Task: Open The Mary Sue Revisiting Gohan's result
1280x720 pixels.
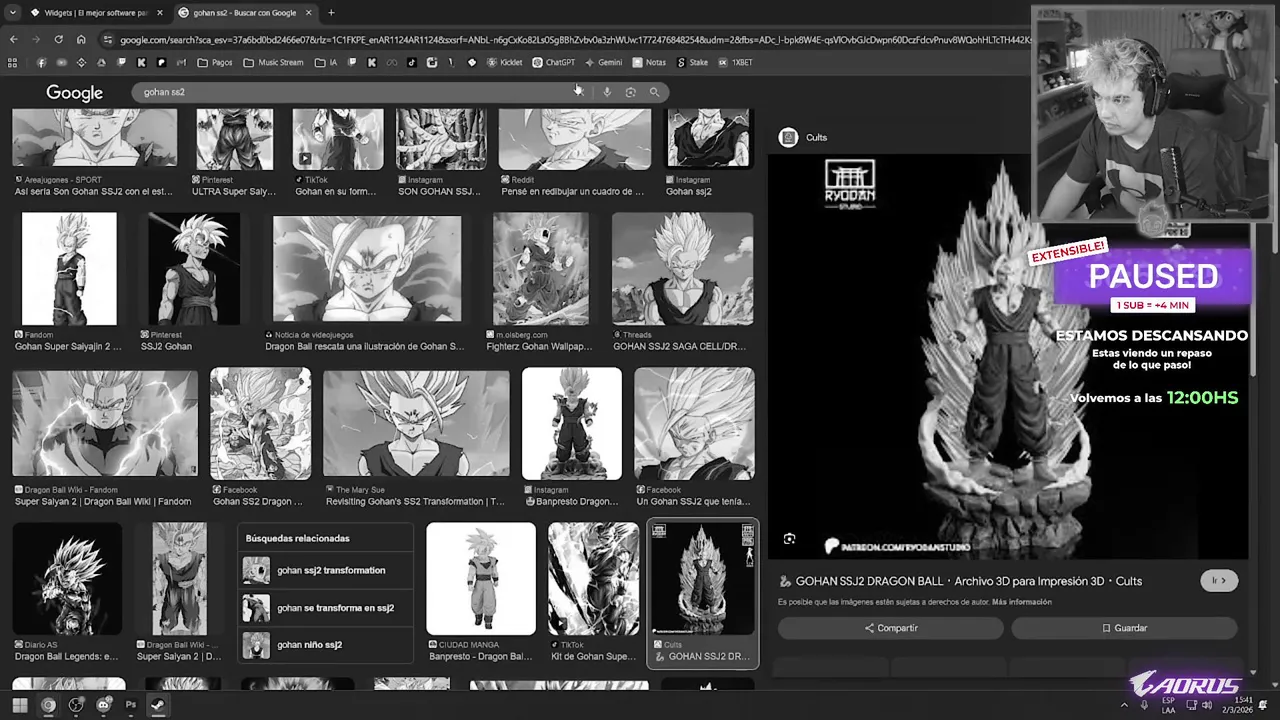Action: tap(416, 423)
